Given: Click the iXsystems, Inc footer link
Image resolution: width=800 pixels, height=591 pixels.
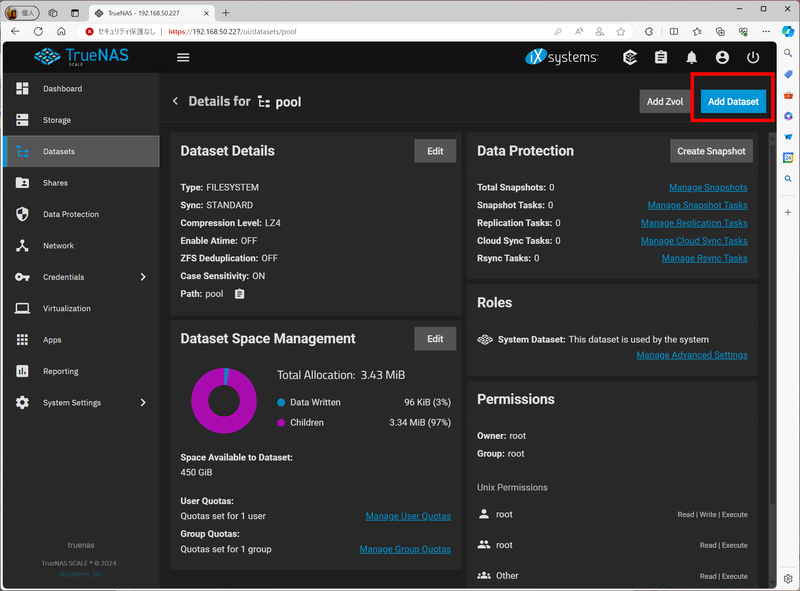Looking at the screenshot, I should coord(81,574).
